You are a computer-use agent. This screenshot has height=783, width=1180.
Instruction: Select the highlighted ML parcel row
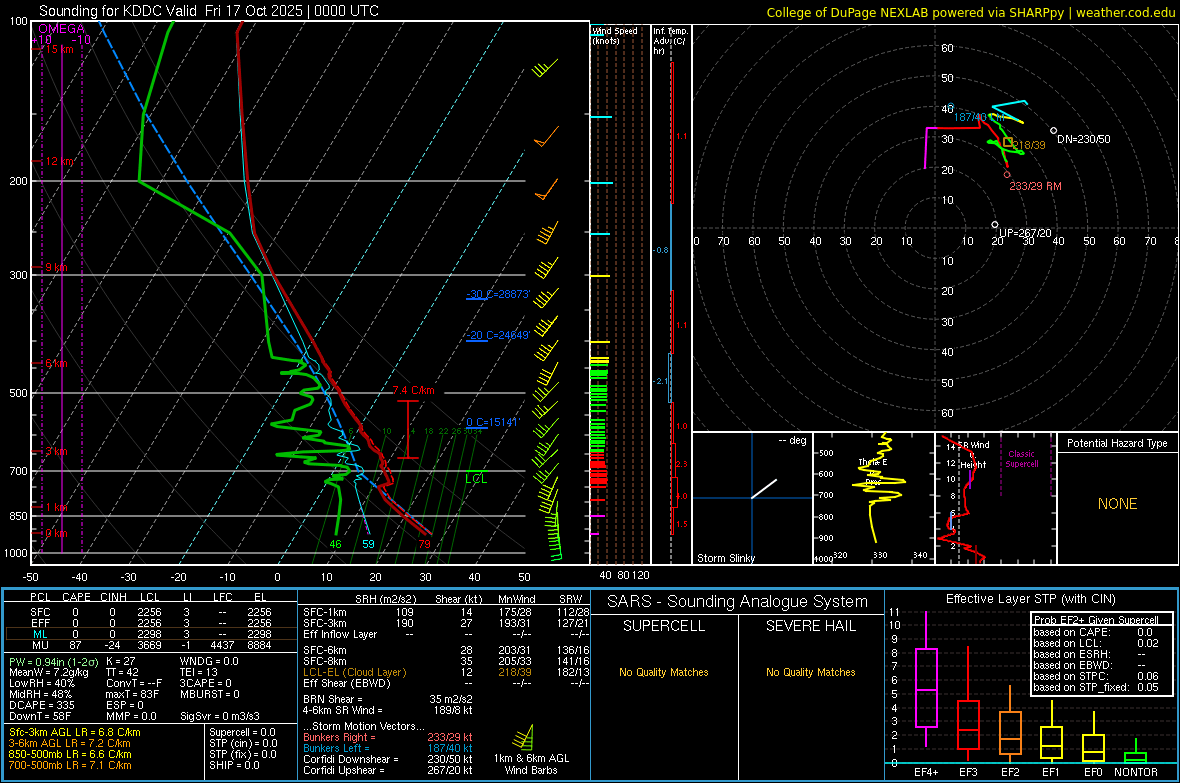[x=151, y=634]
